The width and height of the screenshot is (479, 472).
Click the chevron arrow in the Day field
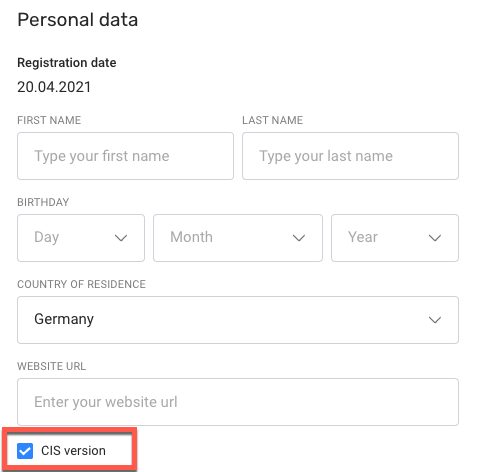tap(121, 238)
